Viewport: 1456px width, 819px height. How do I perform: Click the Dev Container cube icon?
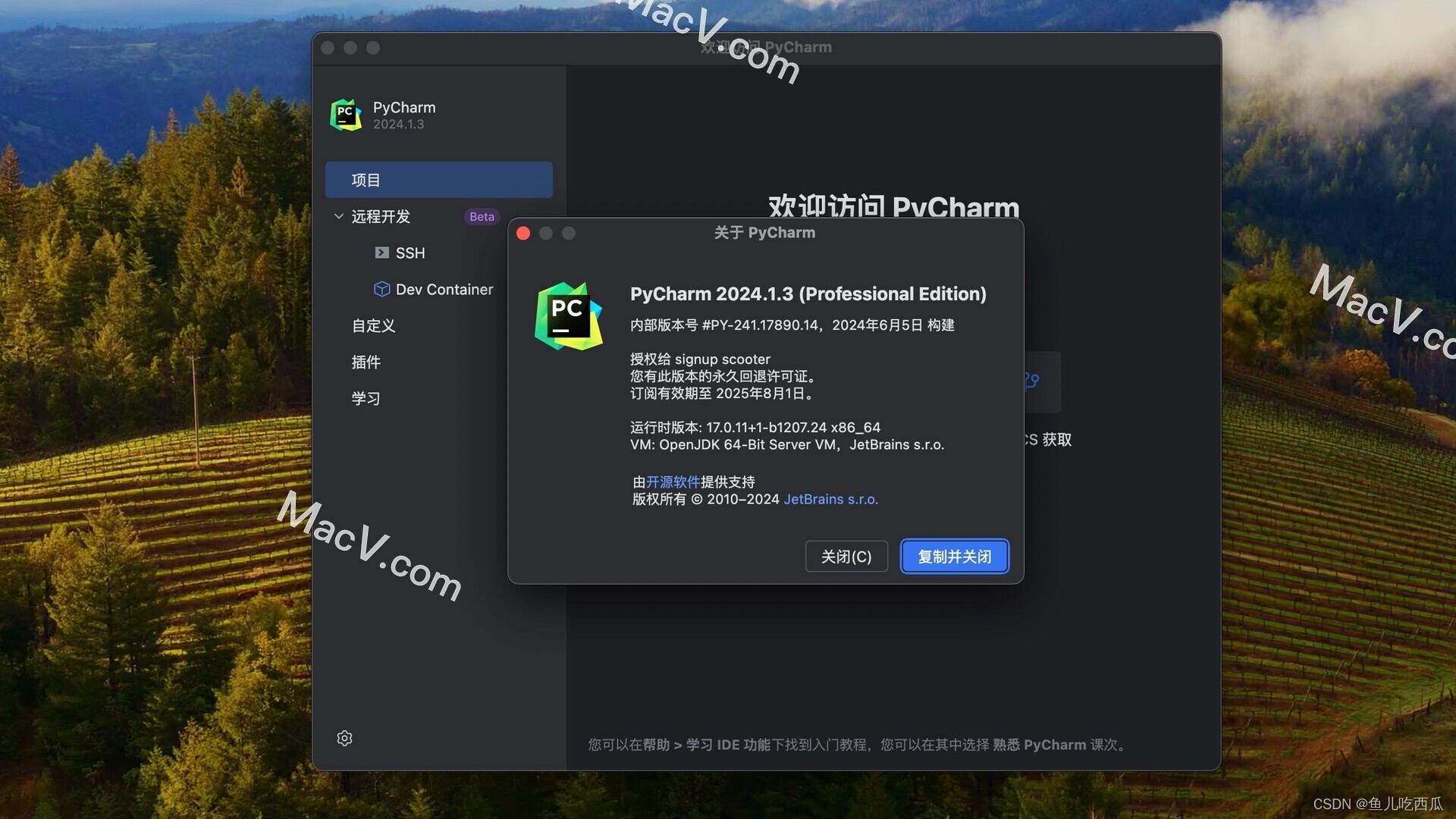click(x=382, y=289)
